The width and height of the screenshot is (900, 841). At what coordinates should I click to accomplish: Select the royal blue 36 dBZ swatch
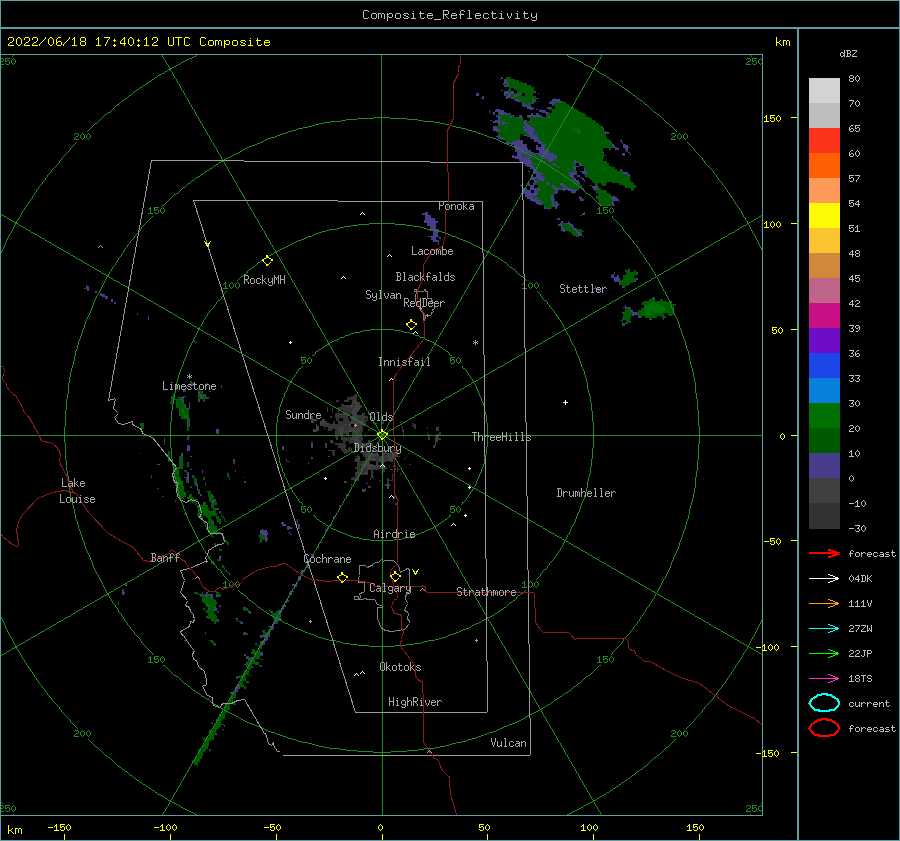tap(824, 366)
